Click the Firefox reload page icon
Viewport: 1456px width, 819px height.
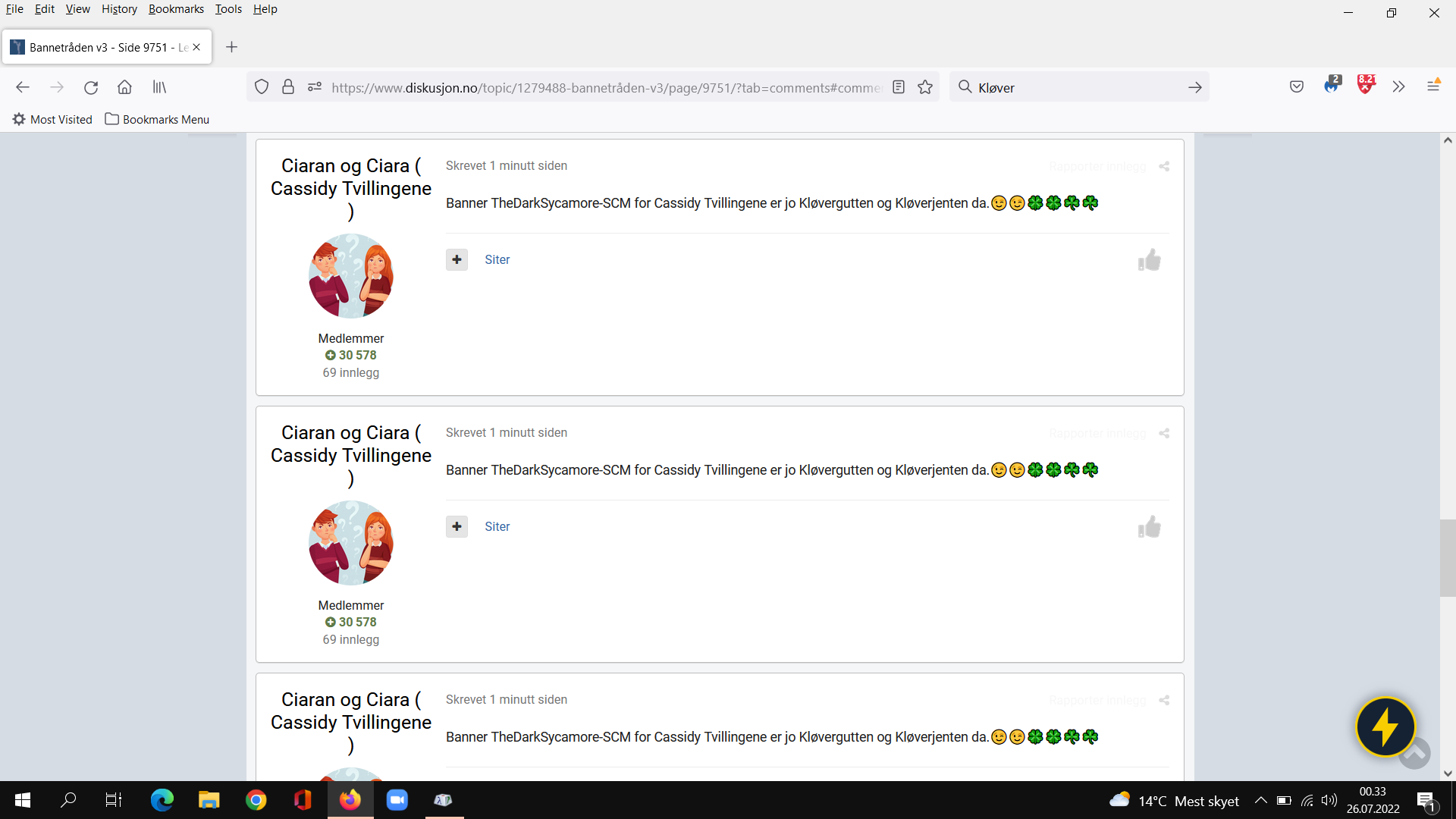[91, 87]
